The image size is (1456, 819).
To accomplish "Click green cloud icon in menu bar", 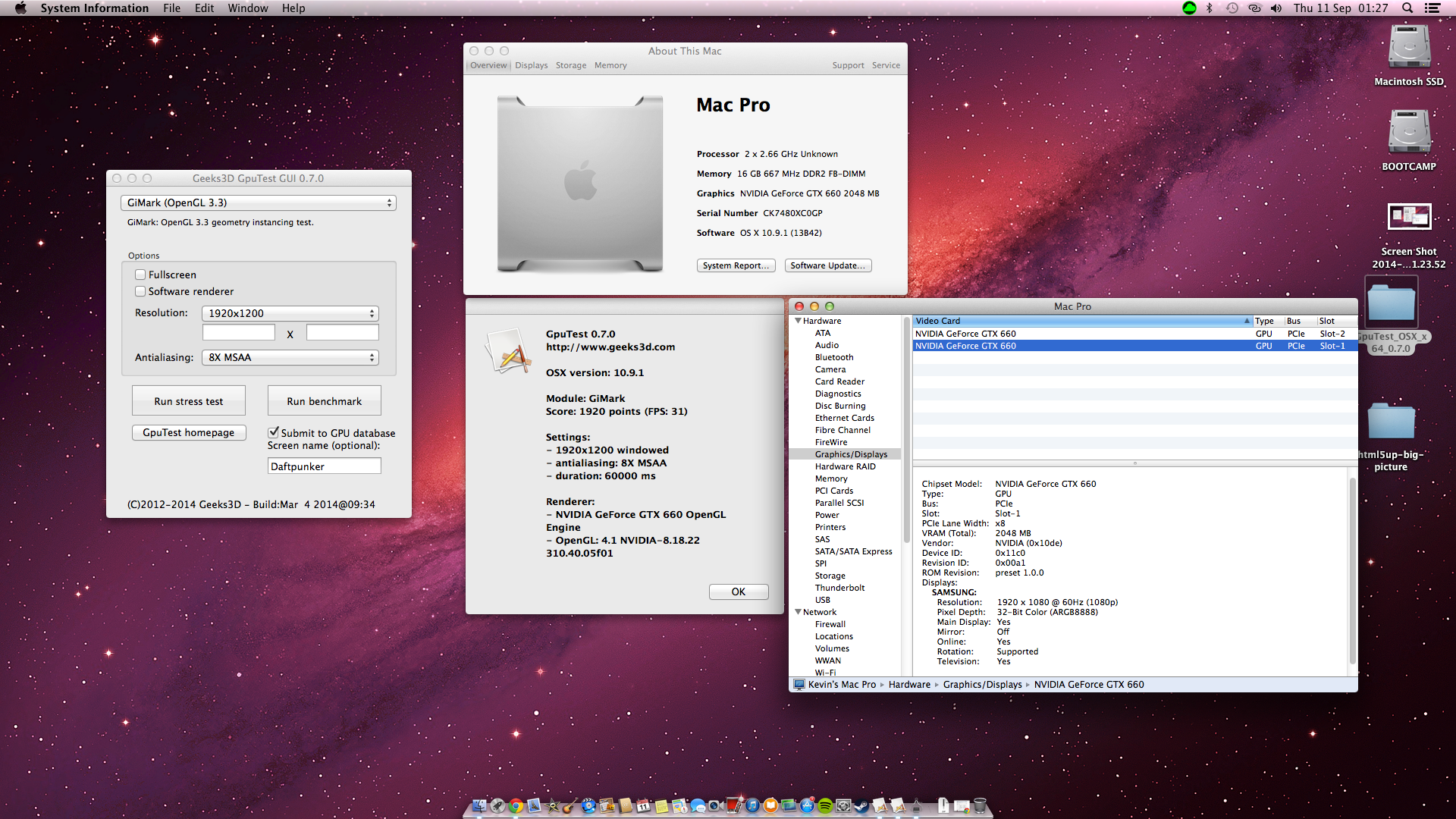I will tap(1189, 8).
